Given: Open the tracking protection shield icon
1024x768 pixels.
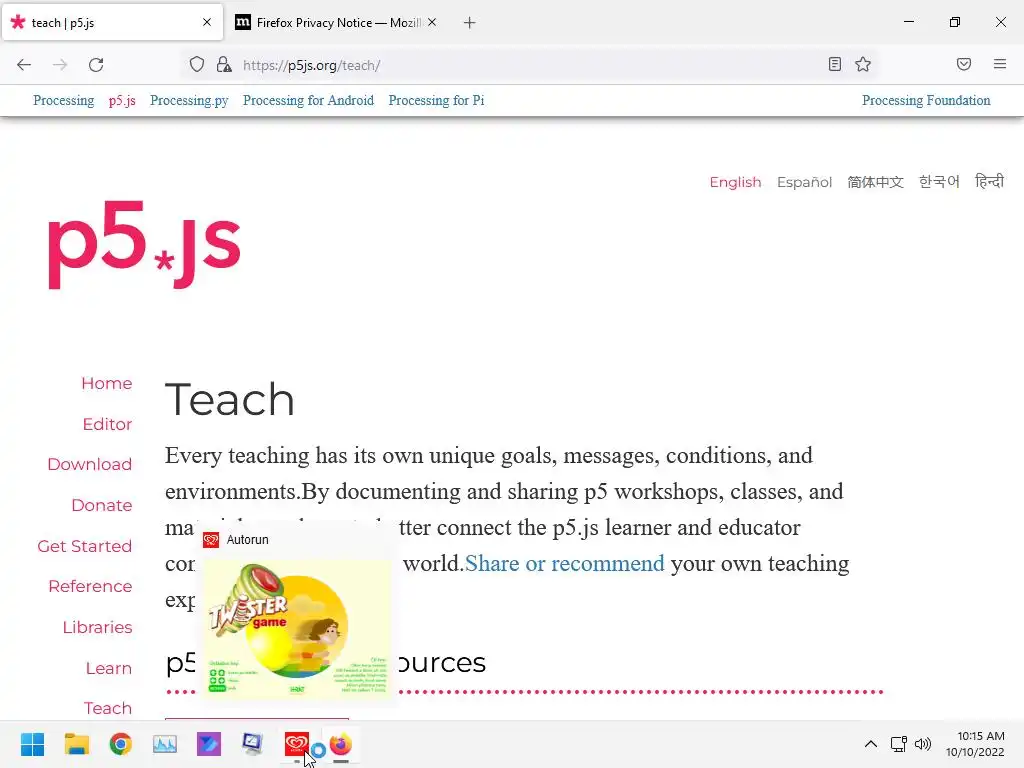Looking at the screenshot, I should (197, 65).
